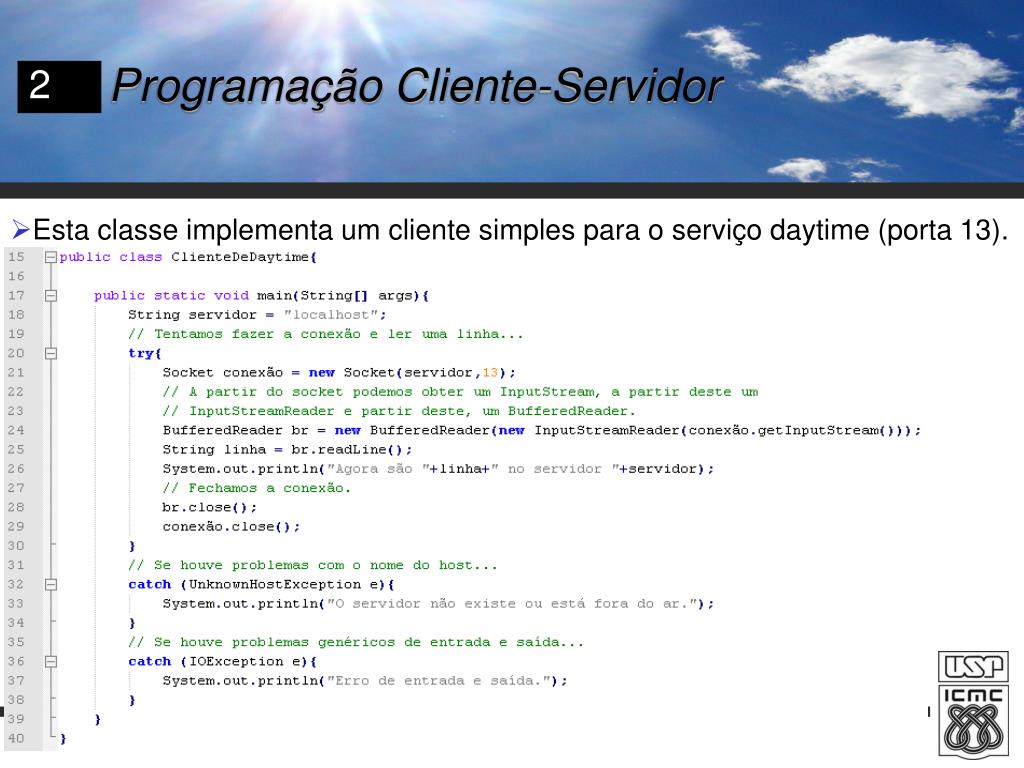
Task: Click line number 32 in the gutter
Action: tap(16, 584)
